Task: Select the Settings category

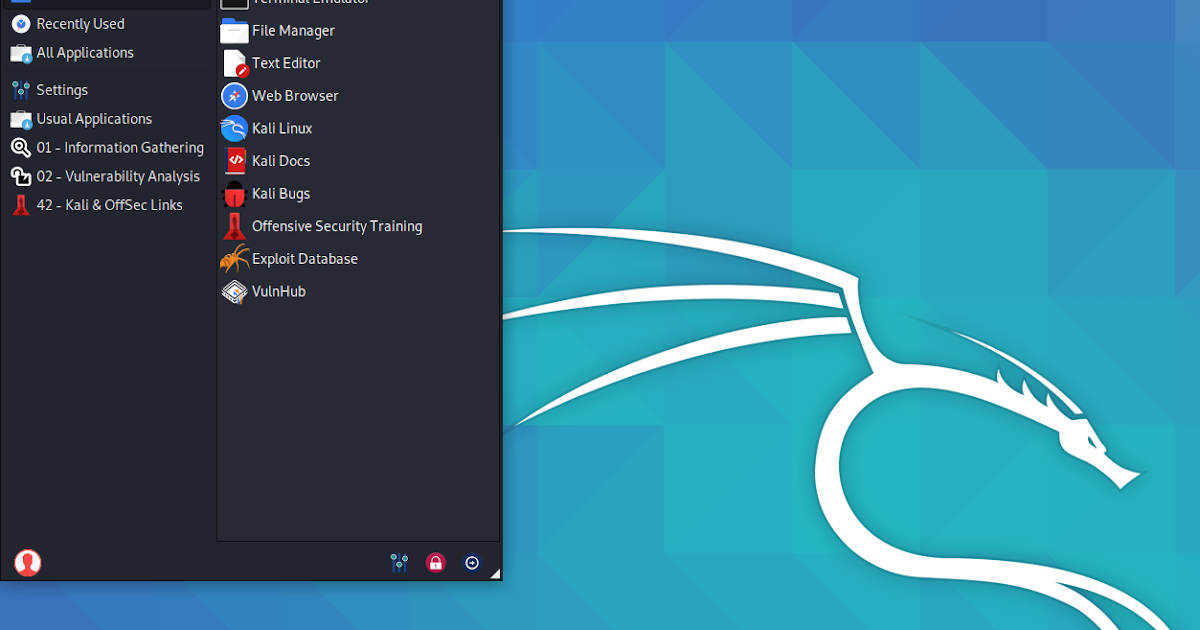Action: click(x=108, y=90)
